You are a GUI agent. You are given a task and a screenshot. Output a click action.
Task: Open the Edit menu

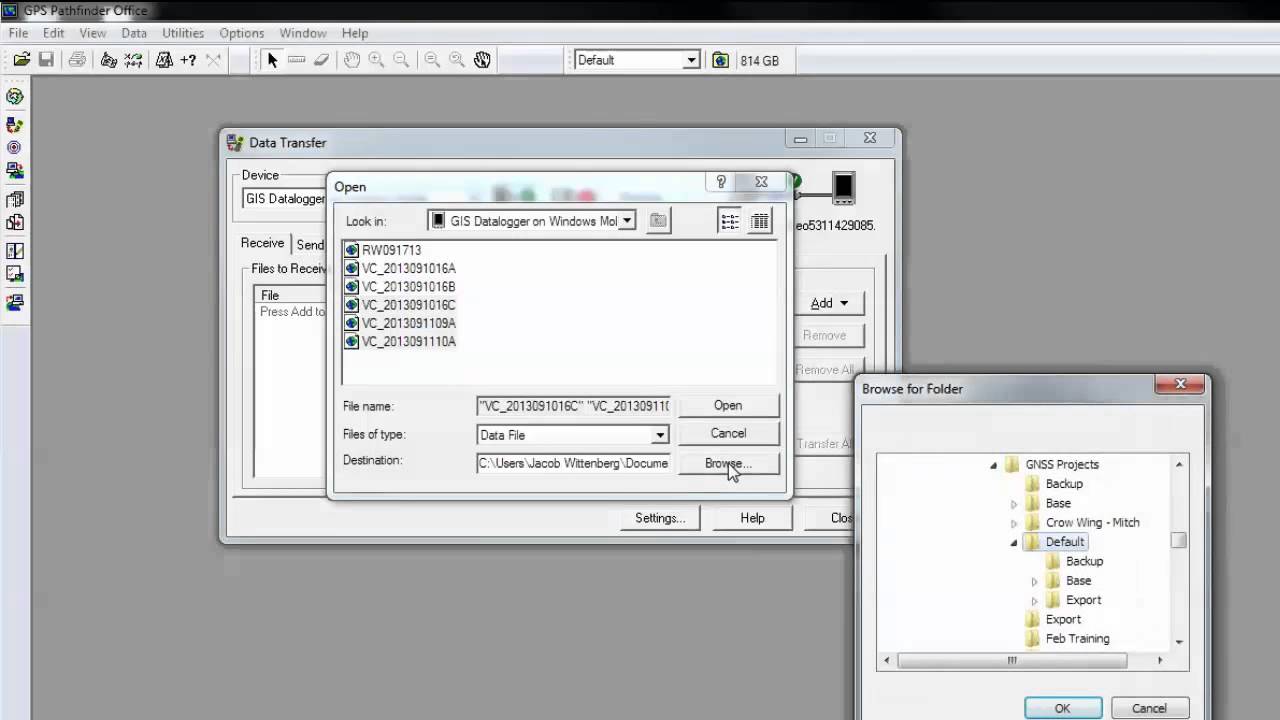tap(53, 33)
